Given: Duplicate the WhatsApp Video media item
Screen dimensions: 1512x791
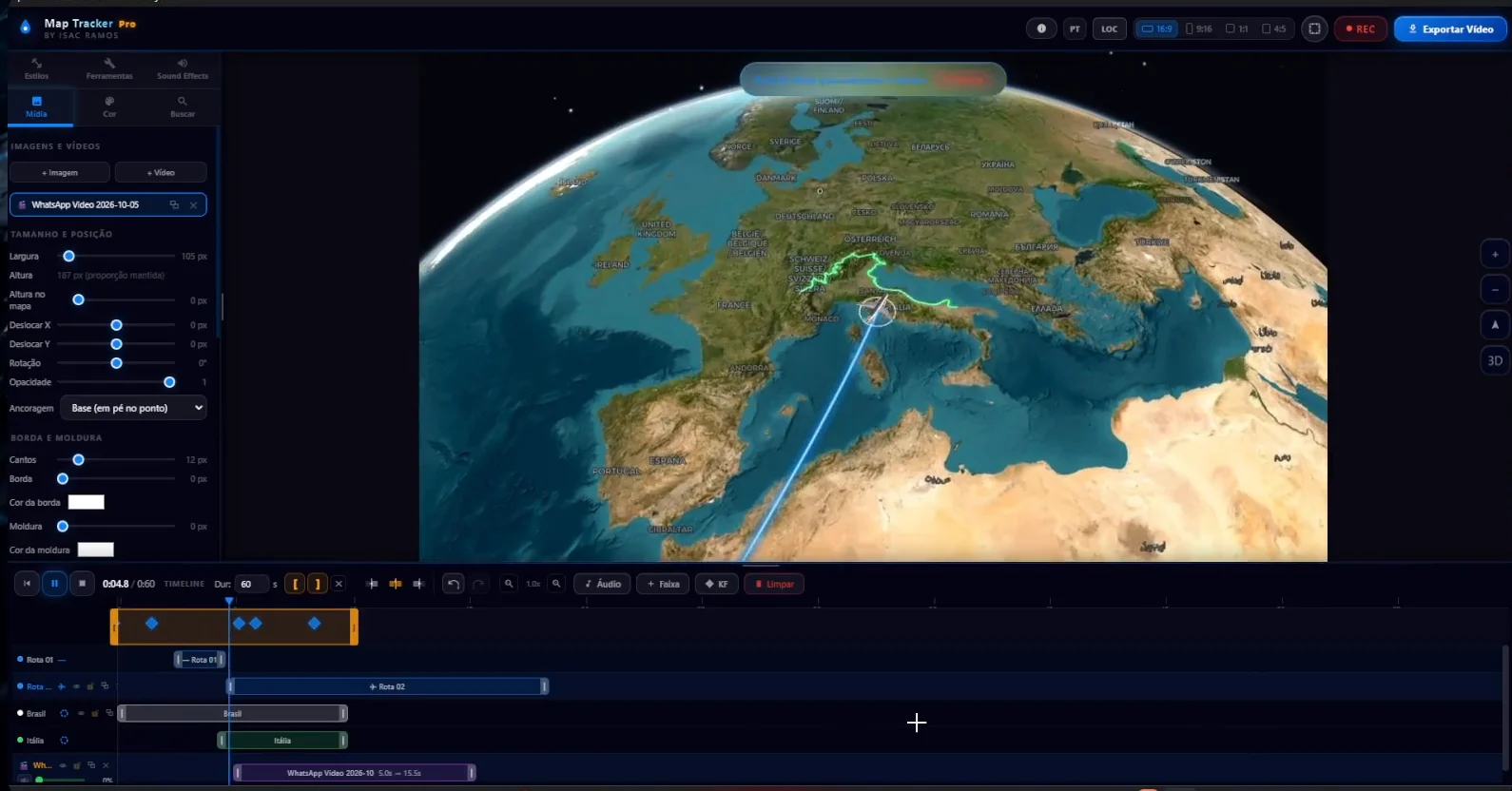Looking at the screenshot, I should pyautogui.click(x=174, y=205).
